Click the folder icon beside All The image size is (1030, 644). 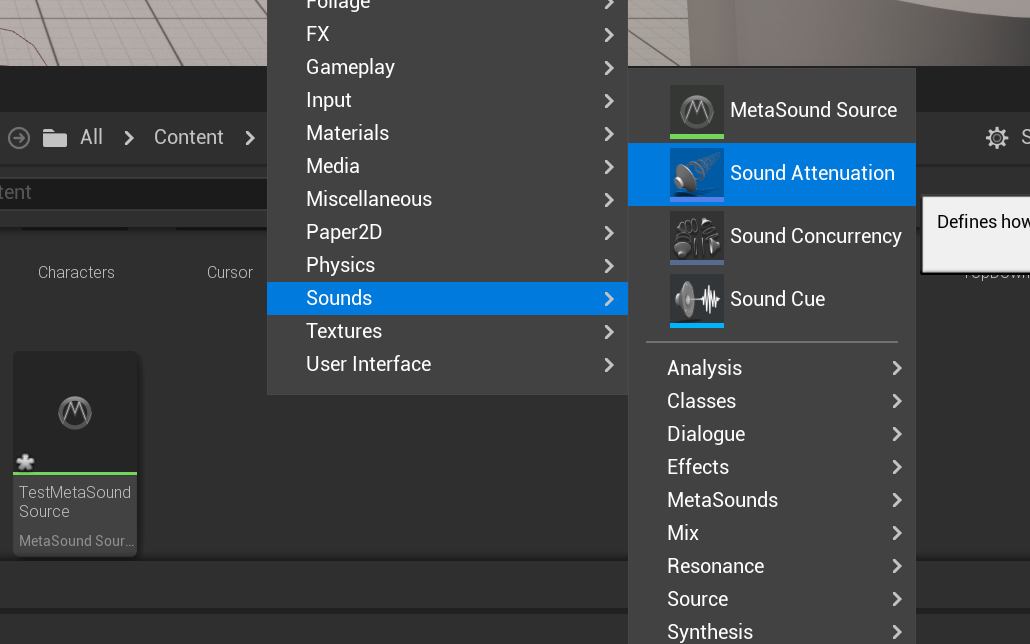(x=55, y=138)
